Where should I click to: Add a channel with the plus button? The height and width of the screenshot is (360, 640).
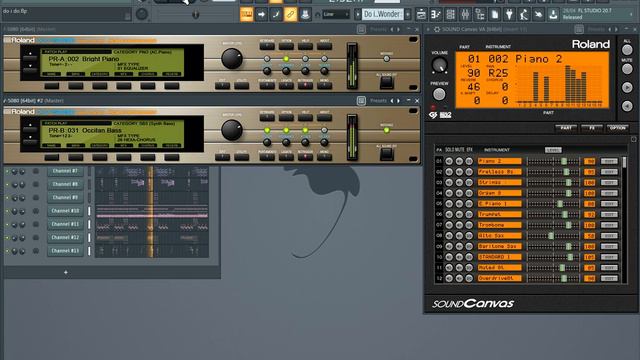point(66,272)
